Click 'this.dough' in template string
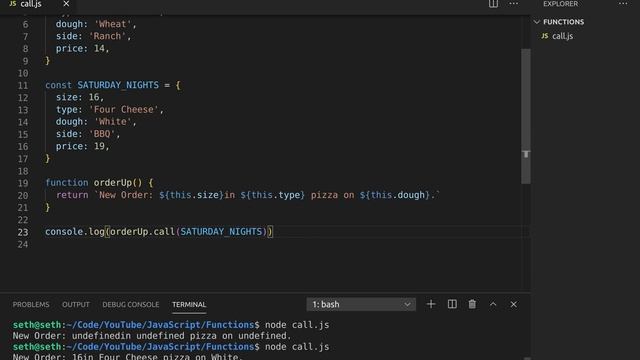640x360 pixels. coord(398,195)
